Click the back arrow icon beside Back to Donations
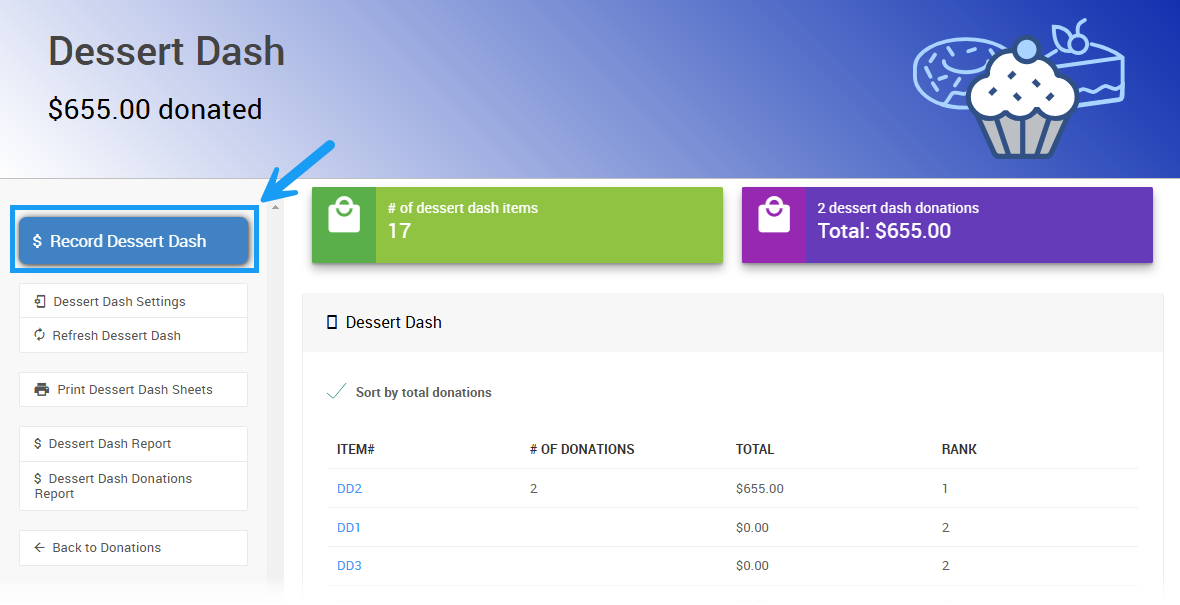 click(40, 548)
